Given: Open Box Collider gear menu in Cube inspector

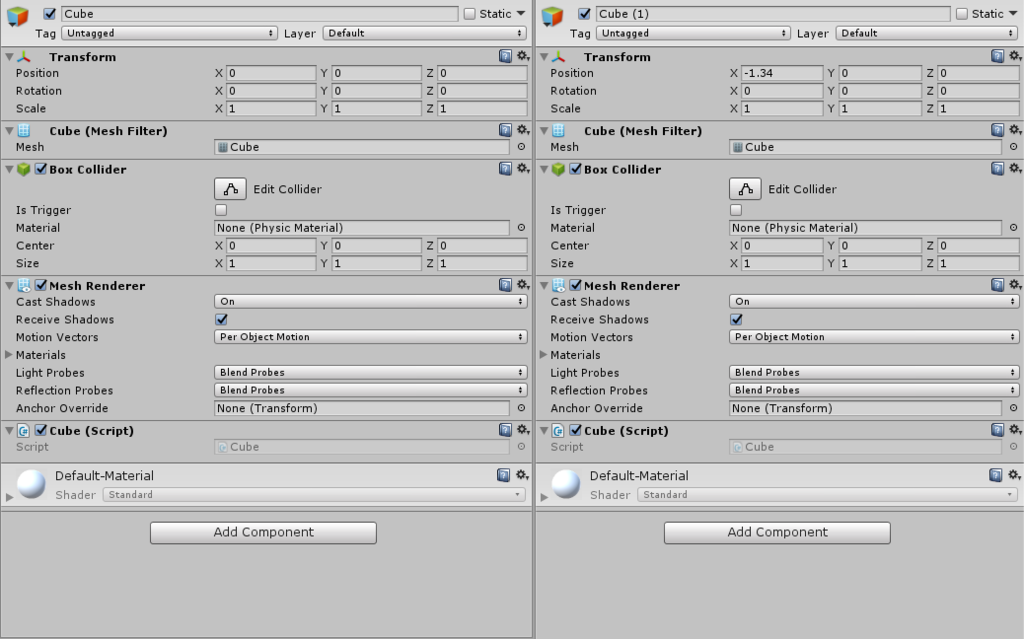Looking at the screenshot, I should (x=523, y=169).
